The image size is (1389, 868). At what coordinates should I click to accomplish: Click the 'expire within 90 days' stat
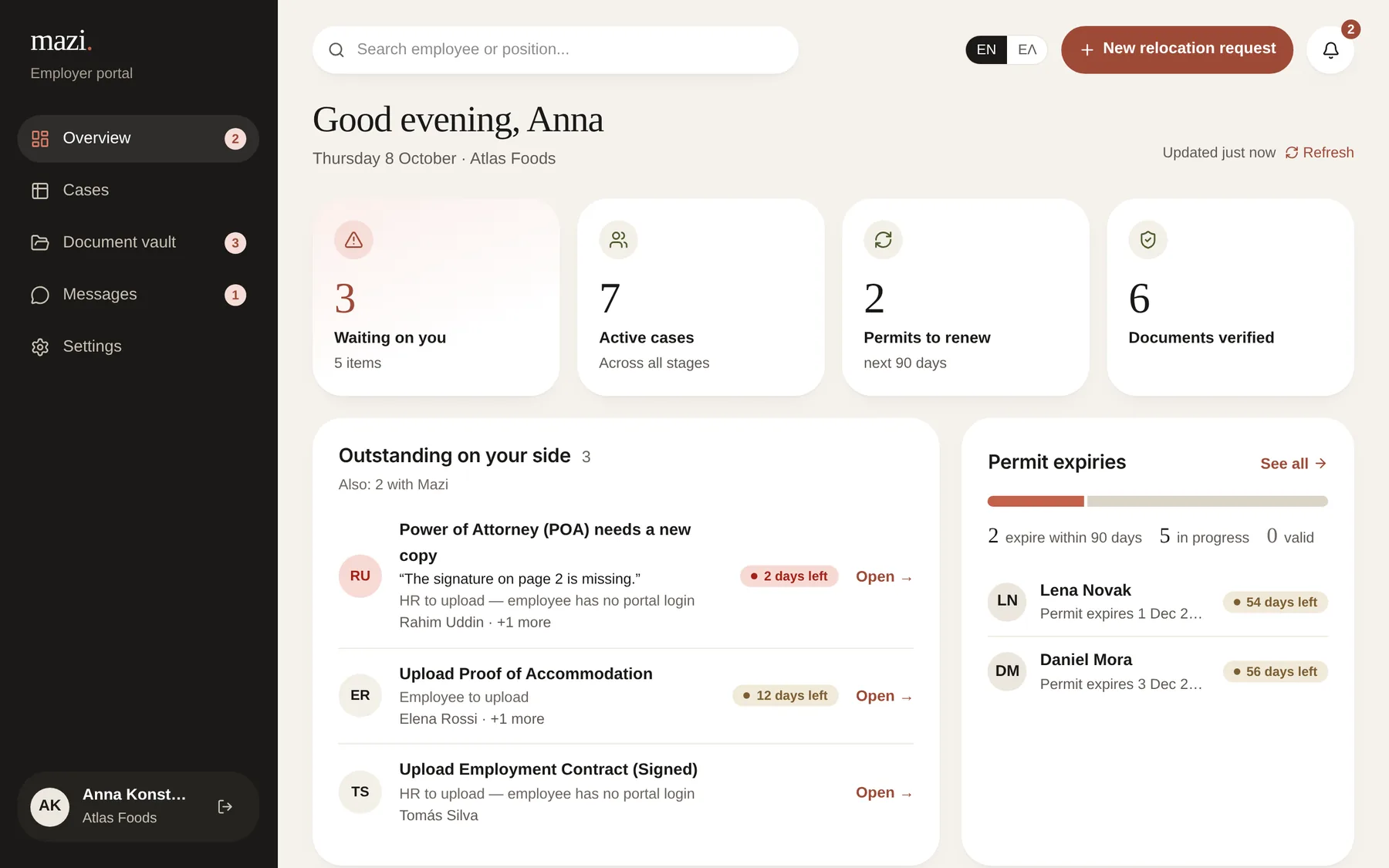[1065, 536]
